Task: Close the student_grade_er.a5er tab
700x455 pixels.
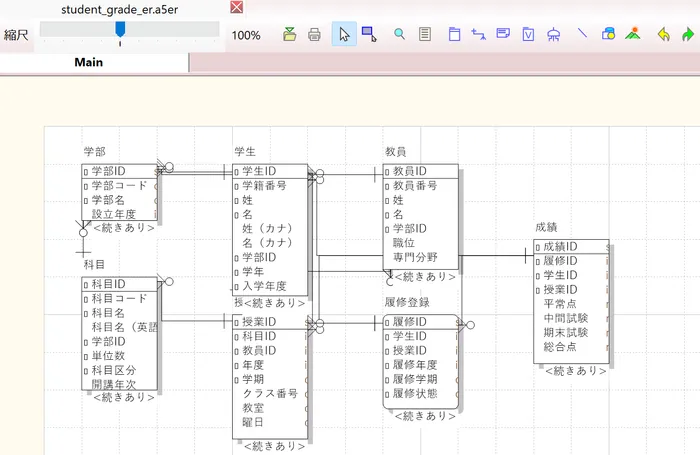Action: pyautogui.click(x=236, y=8)
